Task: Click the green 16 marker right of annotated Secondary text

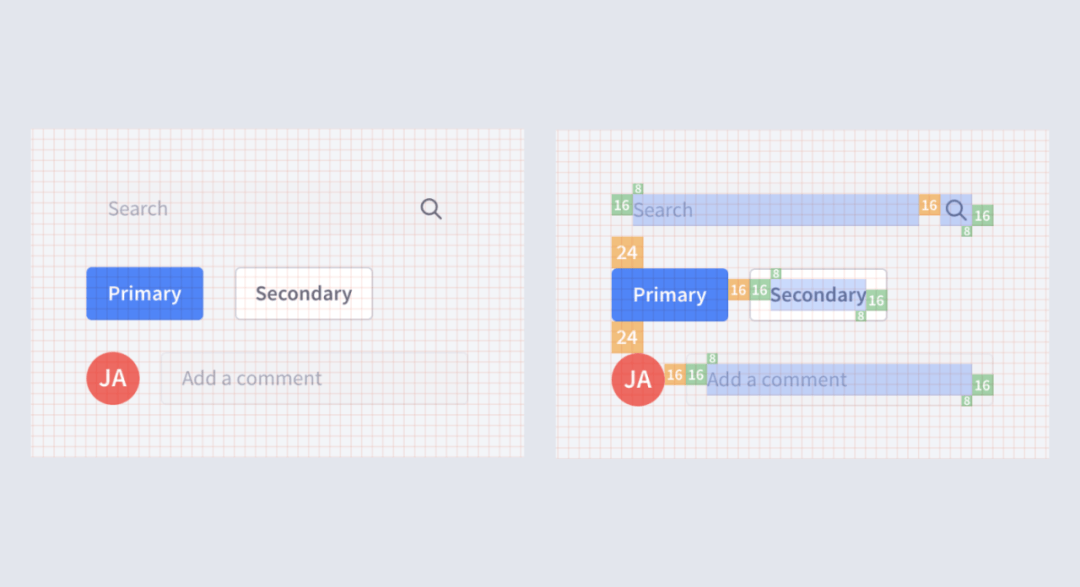Action: click(876, 300)
